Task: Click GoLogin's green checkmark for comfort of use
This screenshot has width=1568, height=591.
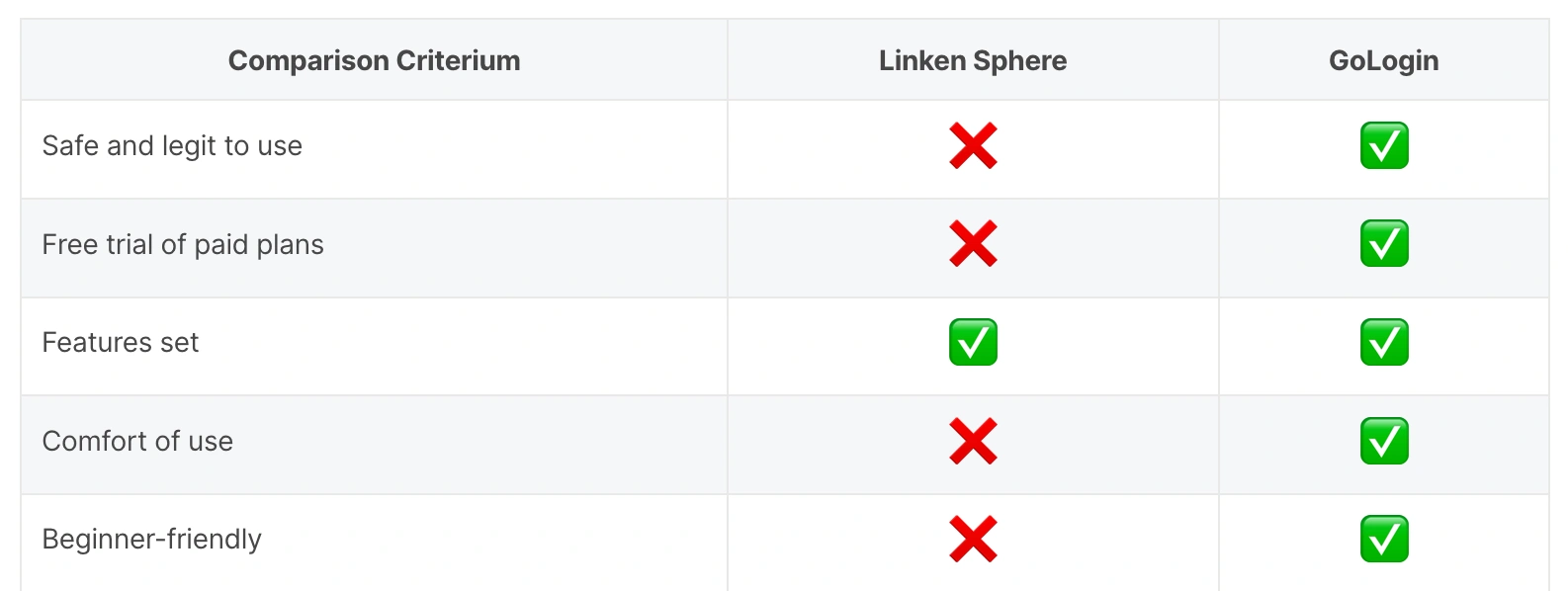Action: (x=1384, y=441)
